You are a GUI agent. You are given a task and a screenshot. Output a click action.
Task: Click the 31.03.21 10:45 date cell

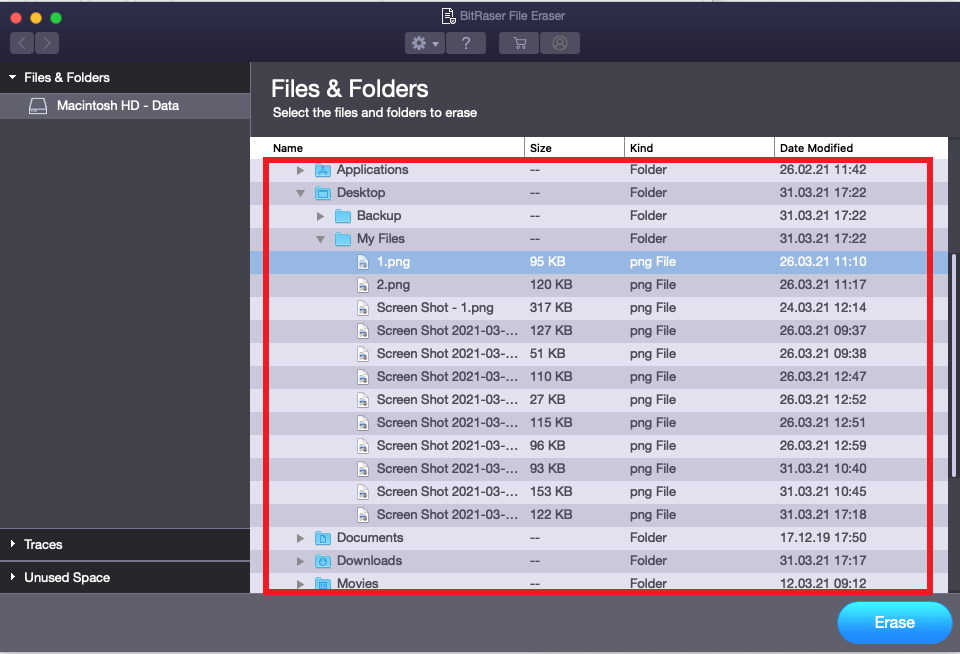[x=823, y=491]
